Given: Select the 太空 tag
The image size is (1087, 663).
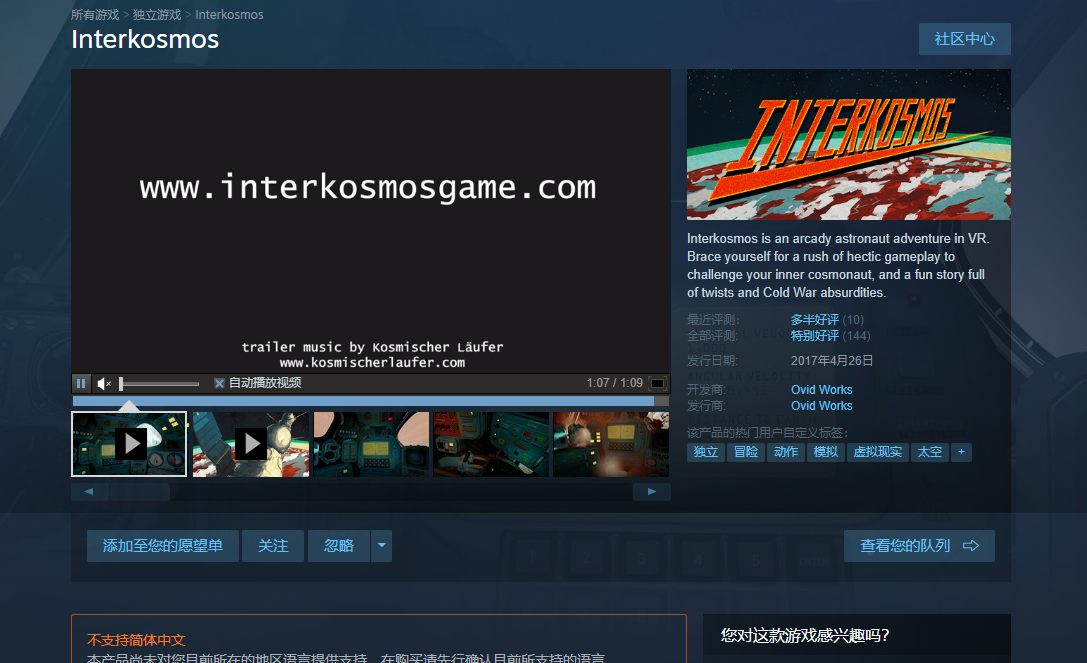Looking at the screenshot, I should 930,452.
